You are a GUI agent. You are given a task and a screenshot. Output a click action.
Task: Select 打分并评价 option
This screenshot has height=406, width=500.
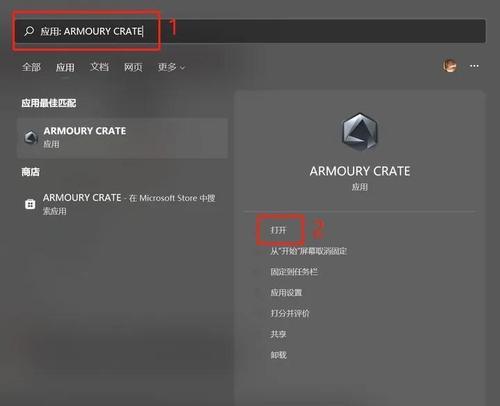290,313
